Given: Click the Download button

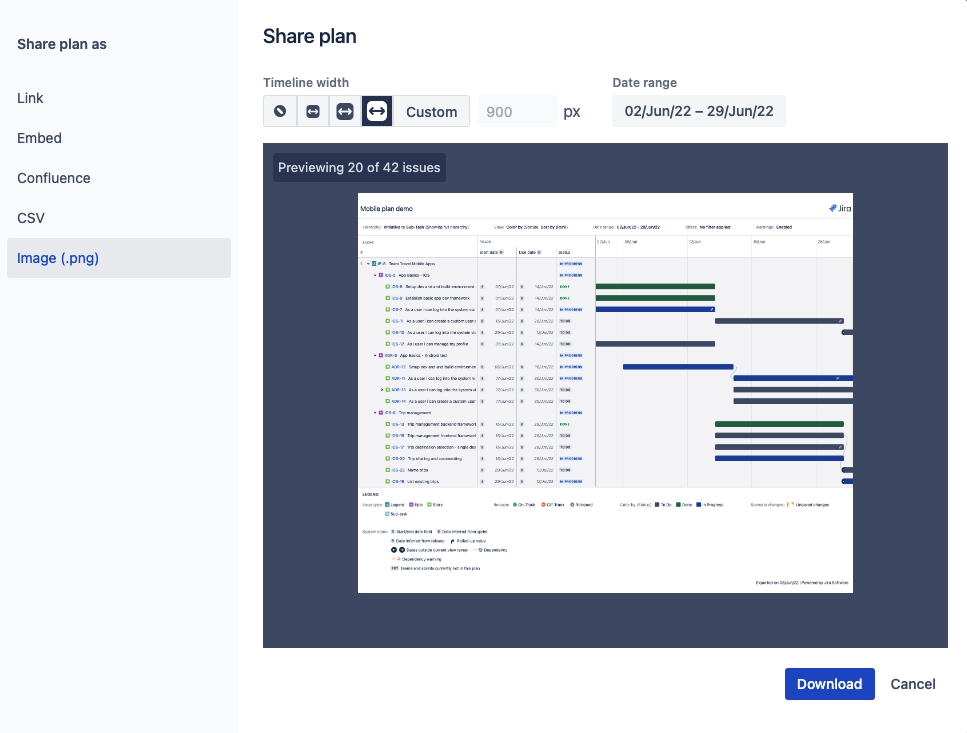Looking at the screenshot, I should 829,683.
